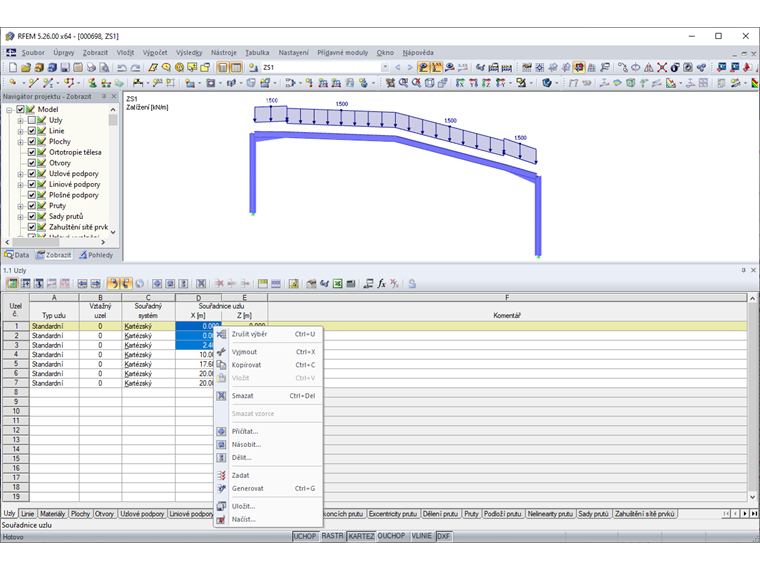The image size is (760, 570).
Task: Toggle the Uzlové podpory checkbox
Action: [x=32, y=173]
